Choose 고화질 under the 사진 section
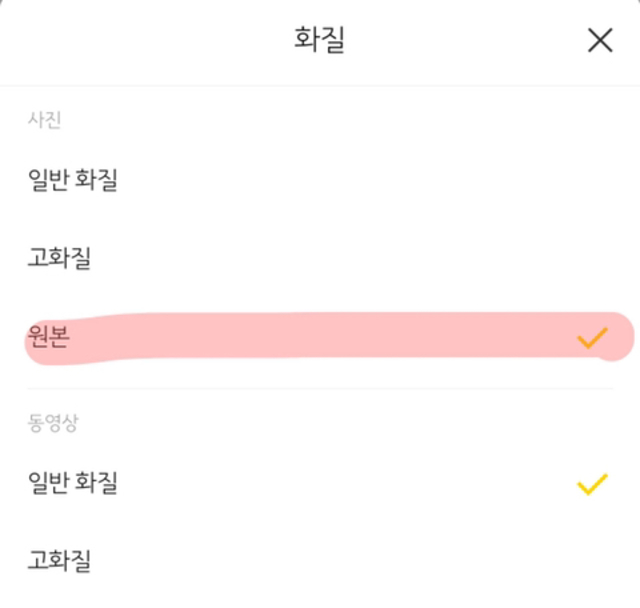The height and width of the screenshot is (608, 640). 59,259
